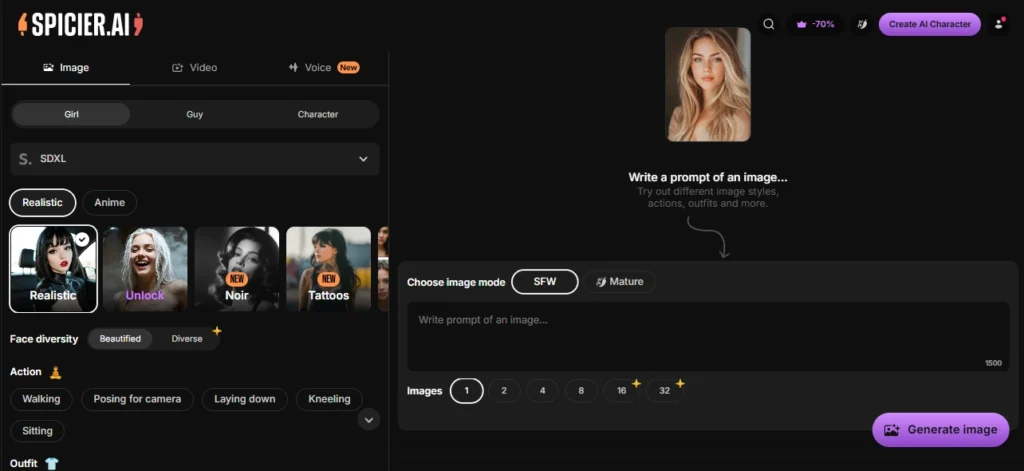Select SFW image mode
Viewport: 1024px width, 471px height.
(544, 282)
